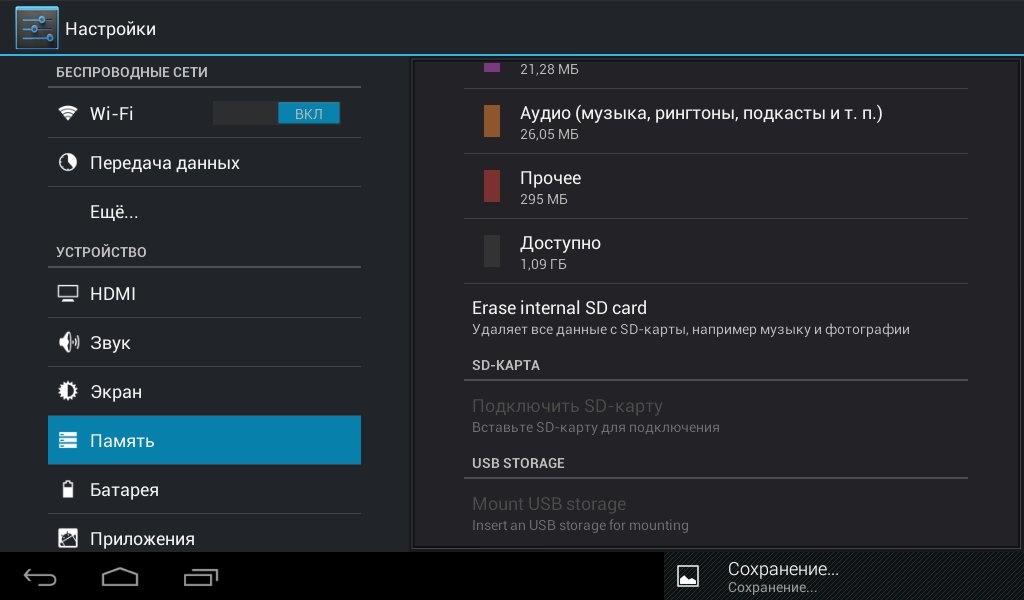This screenshot has height=600, width=1024.
Task: Tap the sound speaker icon
Action: tap(68, 343)
